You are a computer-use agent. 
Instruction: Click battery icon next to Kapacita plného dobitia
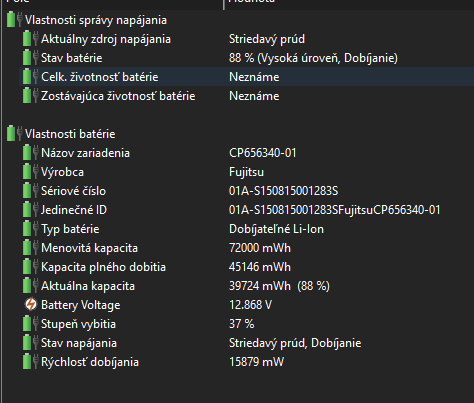point(31,267)
